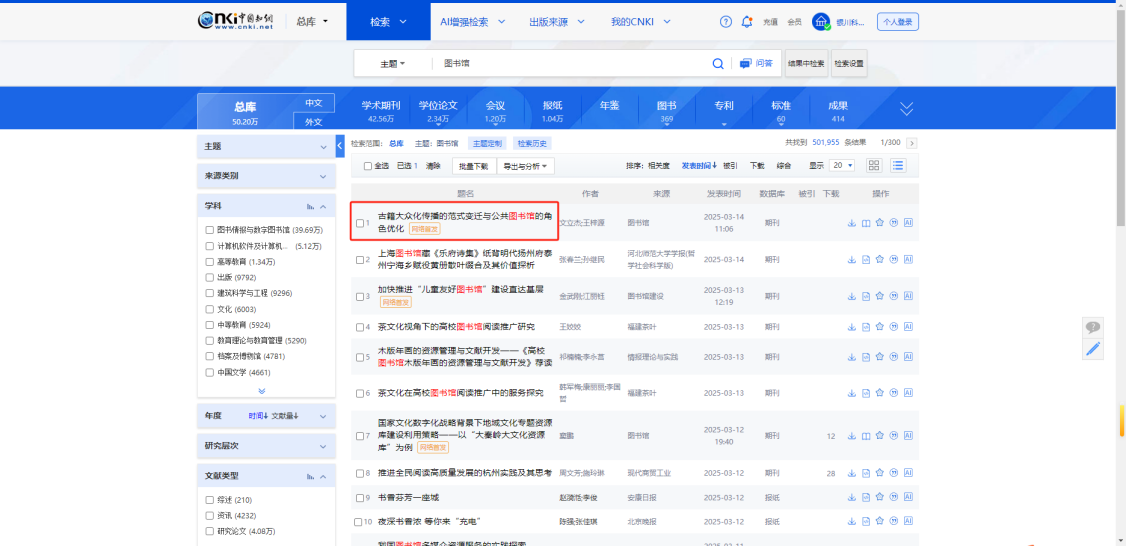
Task: Expand more database tabs chevron
Action: click(x=906, y=108)
